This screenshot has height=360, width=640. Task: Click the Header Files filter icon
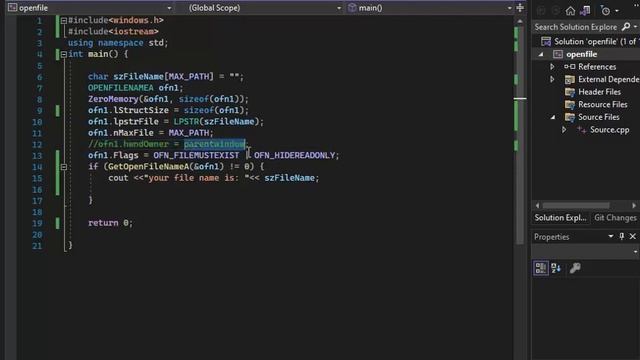pyautogui.click(x=570, y=92)
